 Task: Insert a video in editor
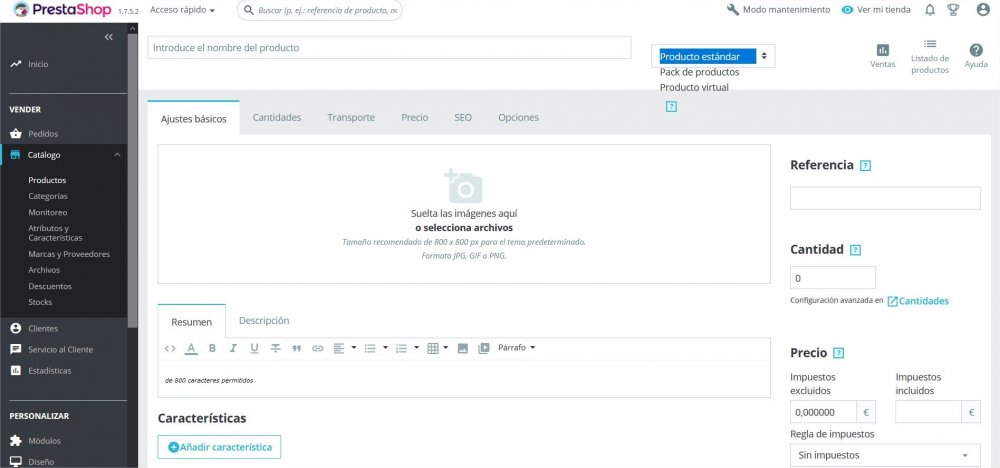pyautogui.click(x=484, y=348)
